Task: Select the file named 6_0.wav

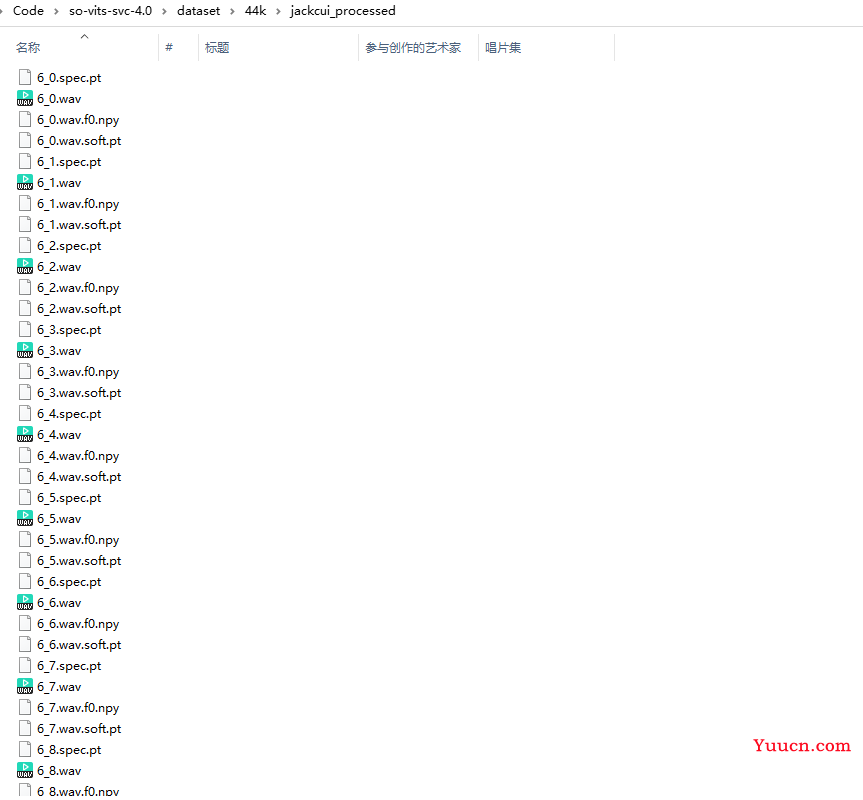Action: [x=59, y=98]
